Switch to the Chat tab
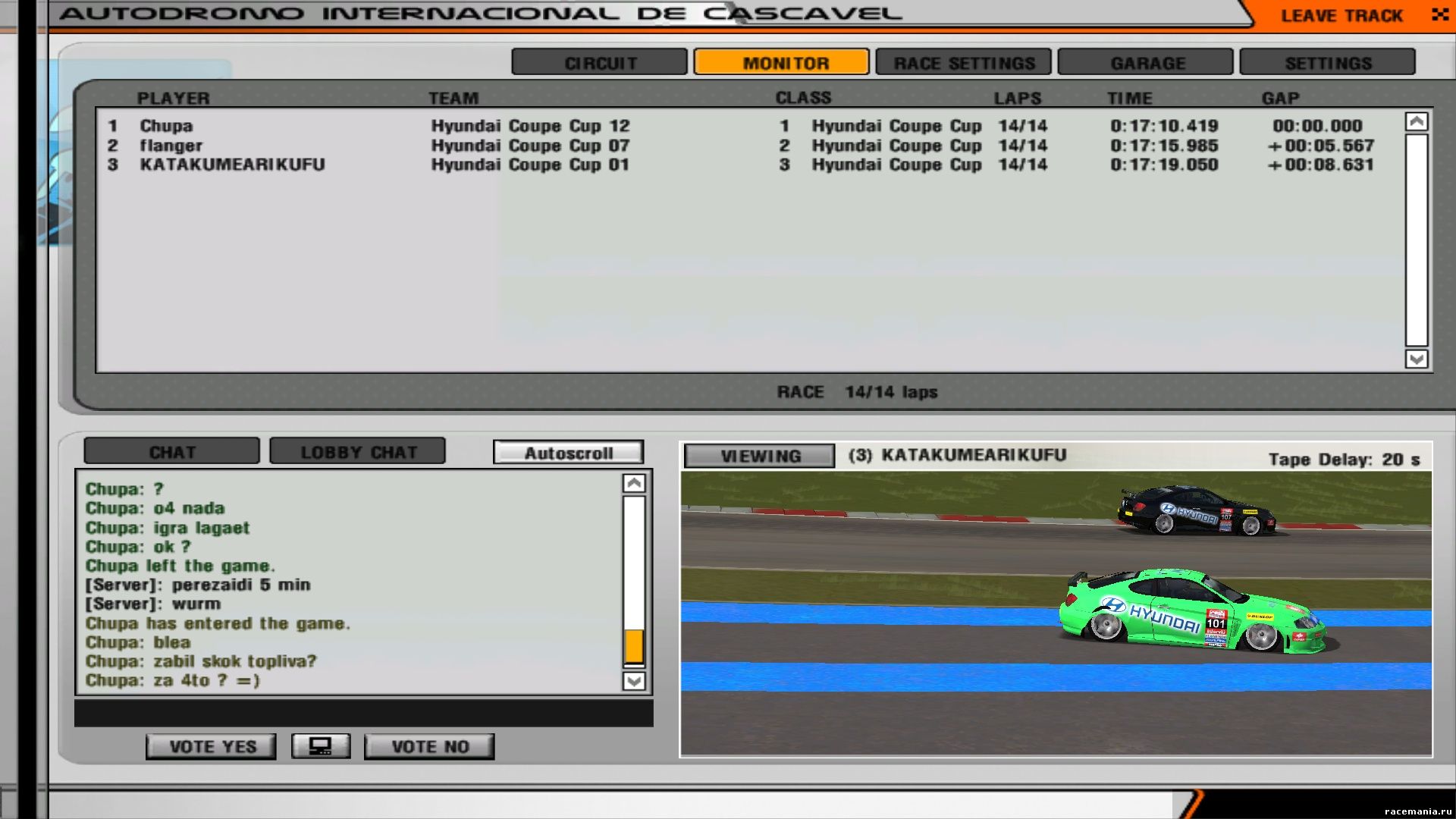The width and height of the screenshot is (1456, 819). click(x=172, y=451)
